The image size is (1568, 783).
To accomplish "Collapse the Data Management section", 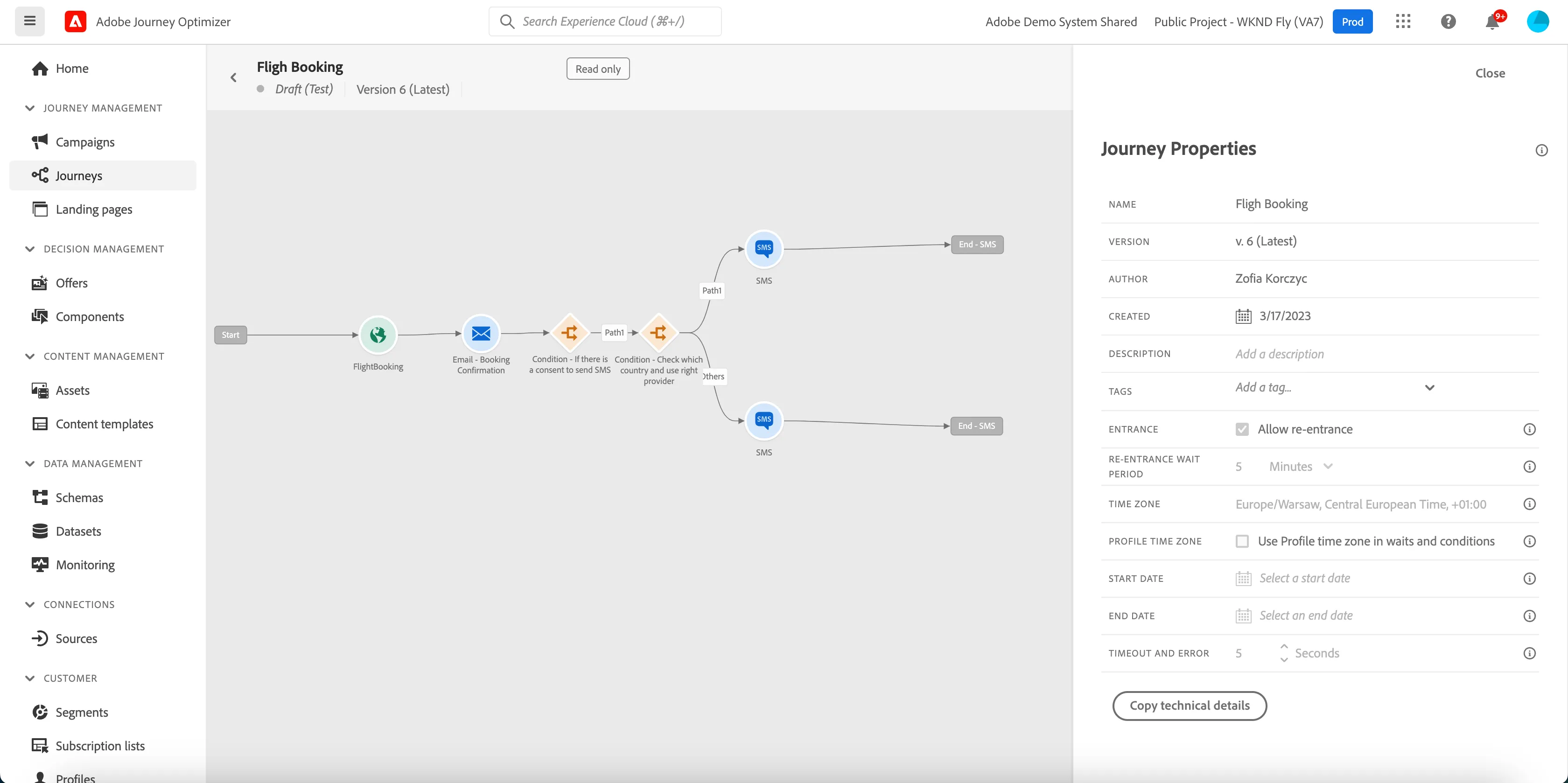I will point(30,463).
